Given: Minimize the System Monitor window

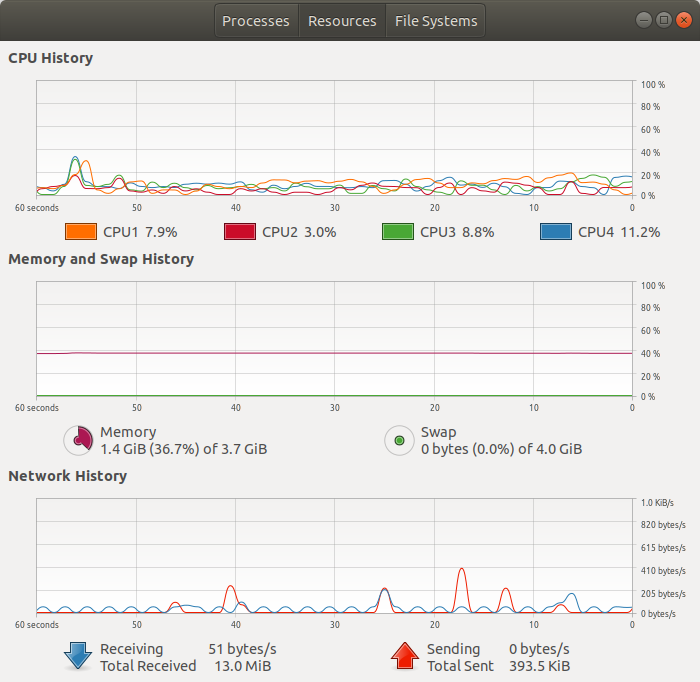Looking at the screenshot, I should (644, 20).
